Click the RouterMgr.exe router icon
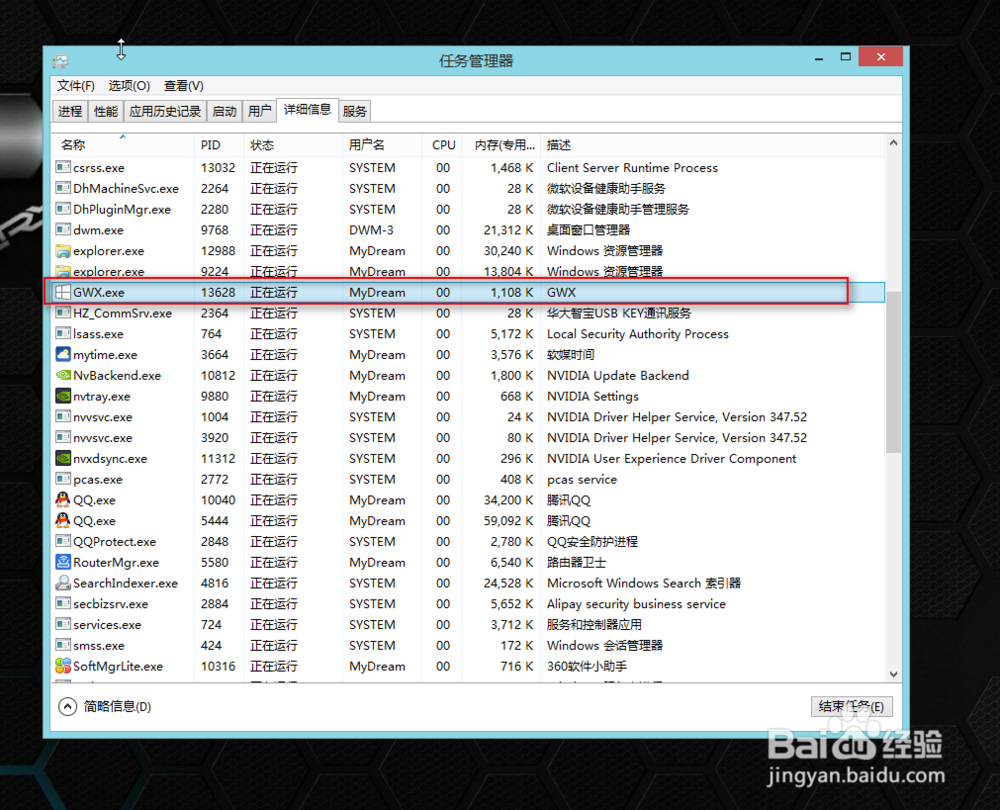Image resolution: width=1000 pixels, height=810 pixels. [62, 562]
